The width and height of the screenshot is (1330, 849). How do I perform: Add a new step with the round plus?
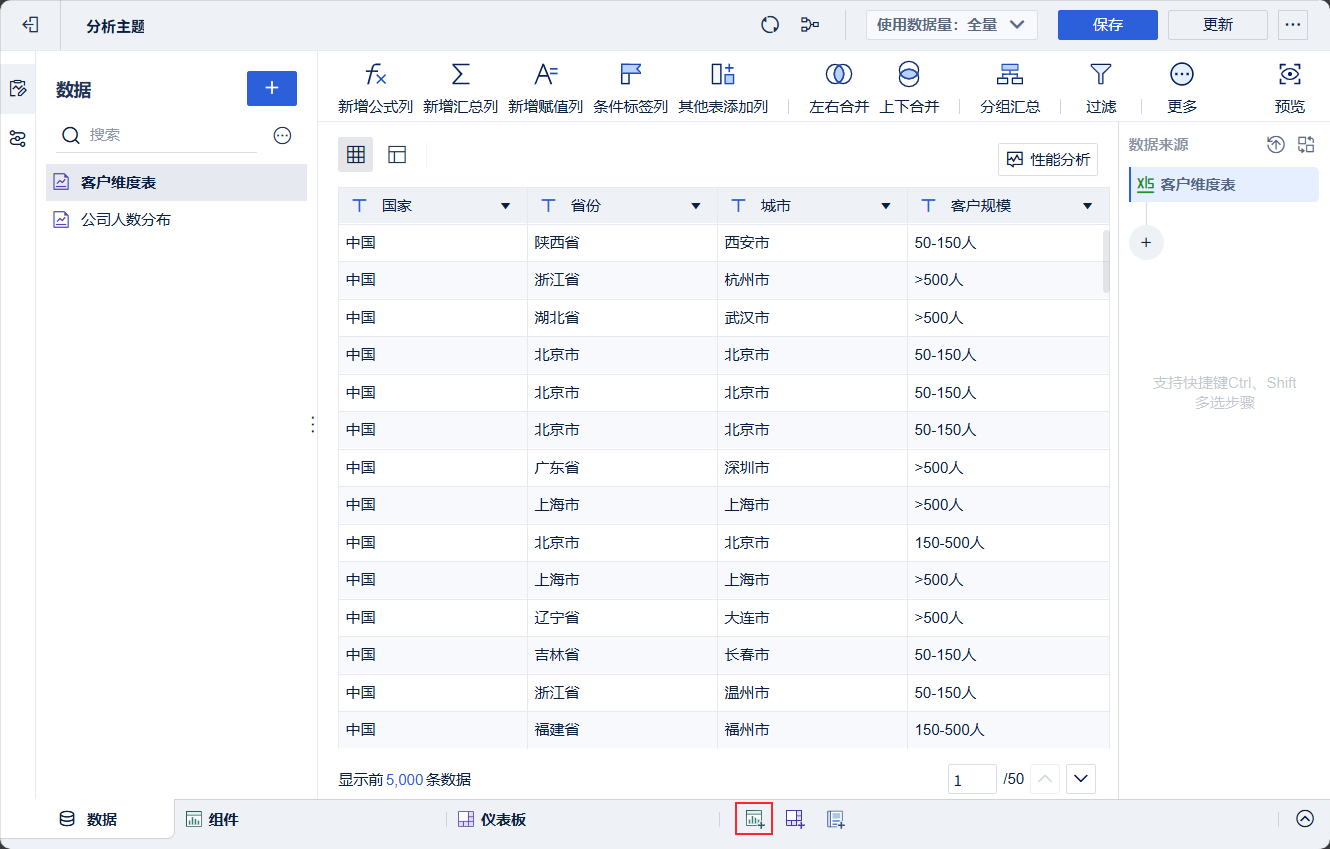pyautogui.click(x=1146, y=242)
